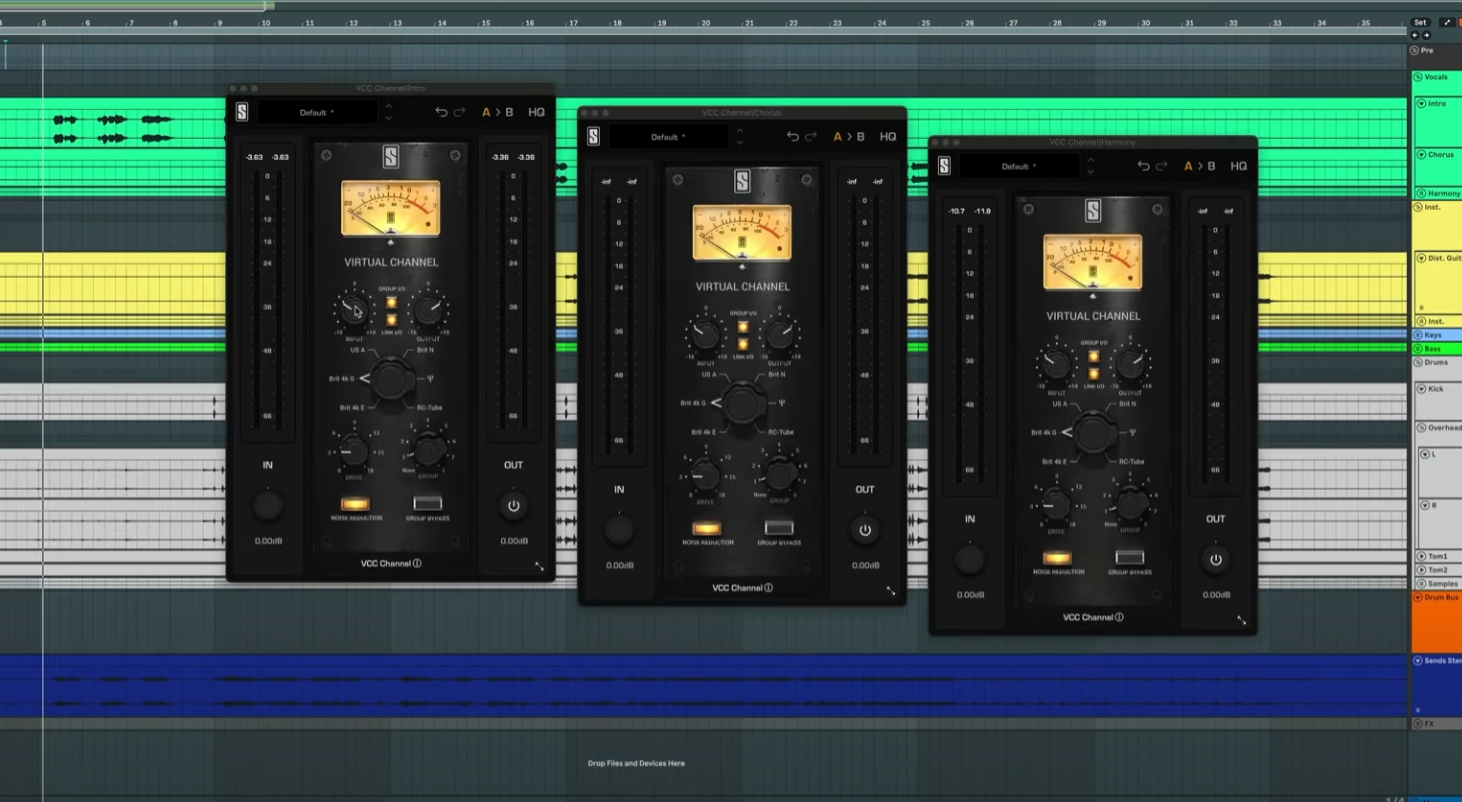This screenshot has height=802, width=1462.
Task: Click the VU meter in the Intro plugin
Action: tap(390, 208)
